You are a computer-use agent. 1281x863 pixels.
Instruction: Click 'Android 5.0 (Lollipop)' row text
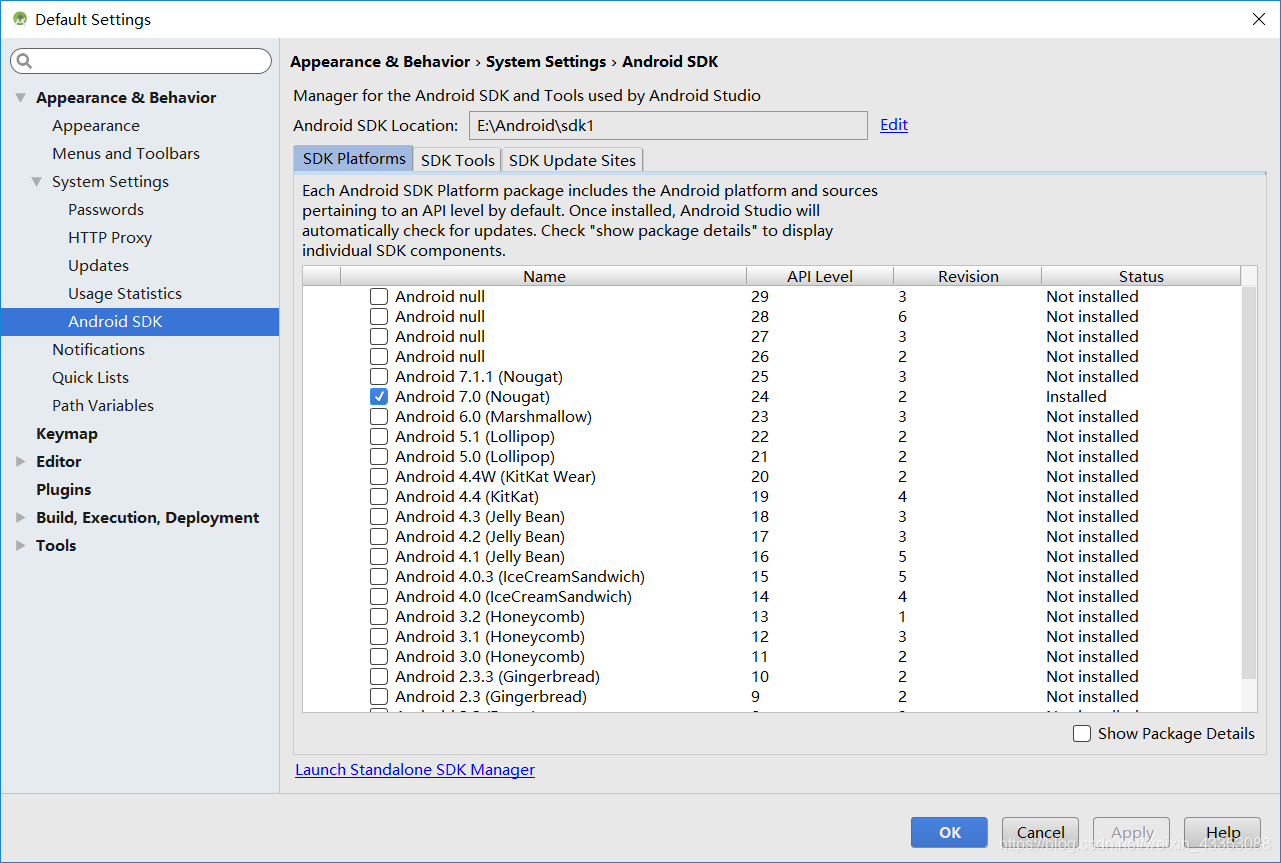[475, 457]
